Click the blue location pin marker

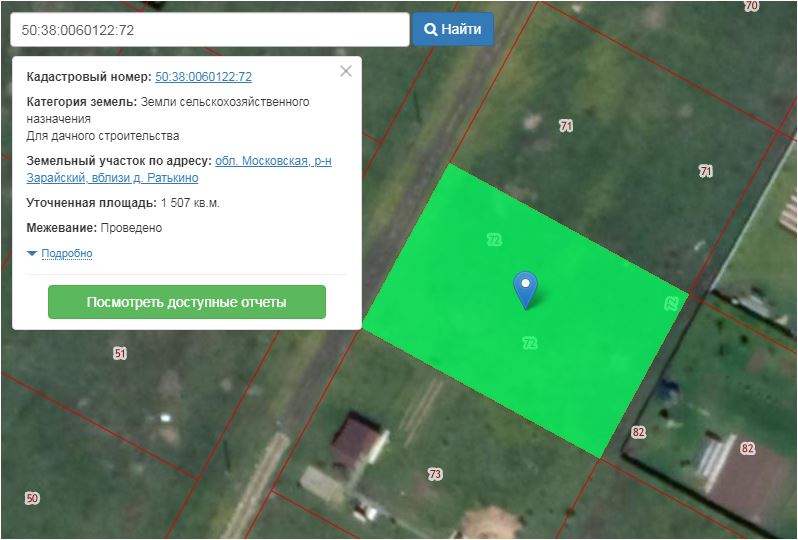pyautogui.click(x=526, y=289)
